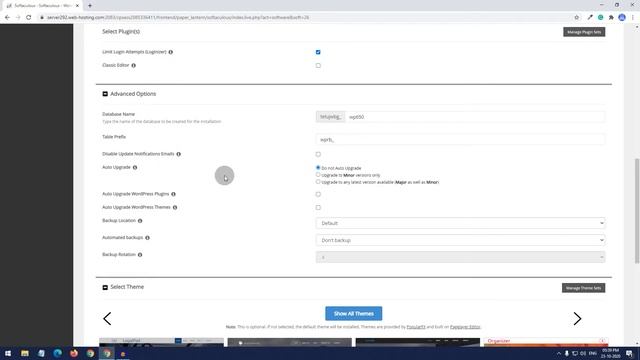Click info icon beside Auto Upgrade WordPress Themes
This screenshot has height=360, width=640.
[x=175, y=207]
